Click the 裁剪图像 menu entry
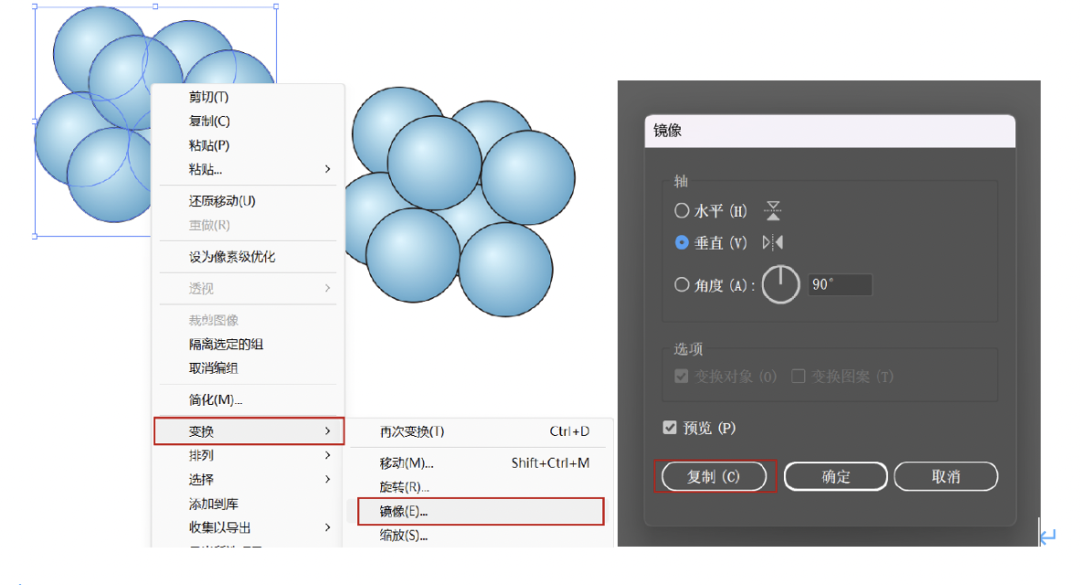 point(214,320)
